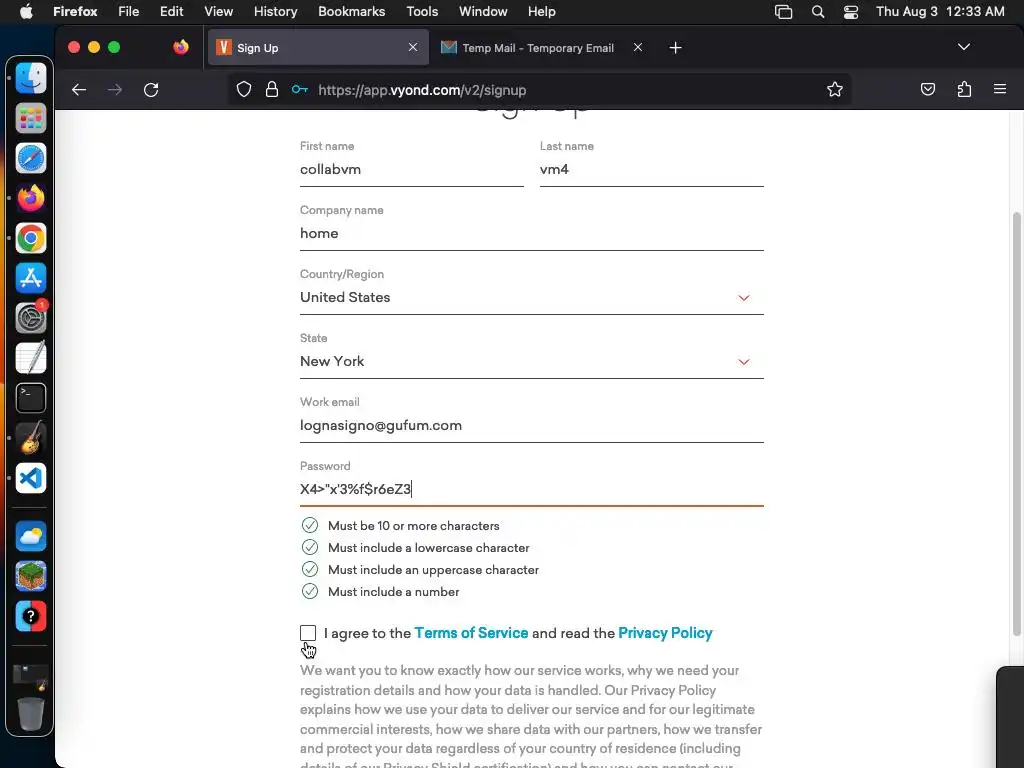Open the Trash in the Dock
The width and height of the screenshot is (1024, 768).
pos(31,714)
